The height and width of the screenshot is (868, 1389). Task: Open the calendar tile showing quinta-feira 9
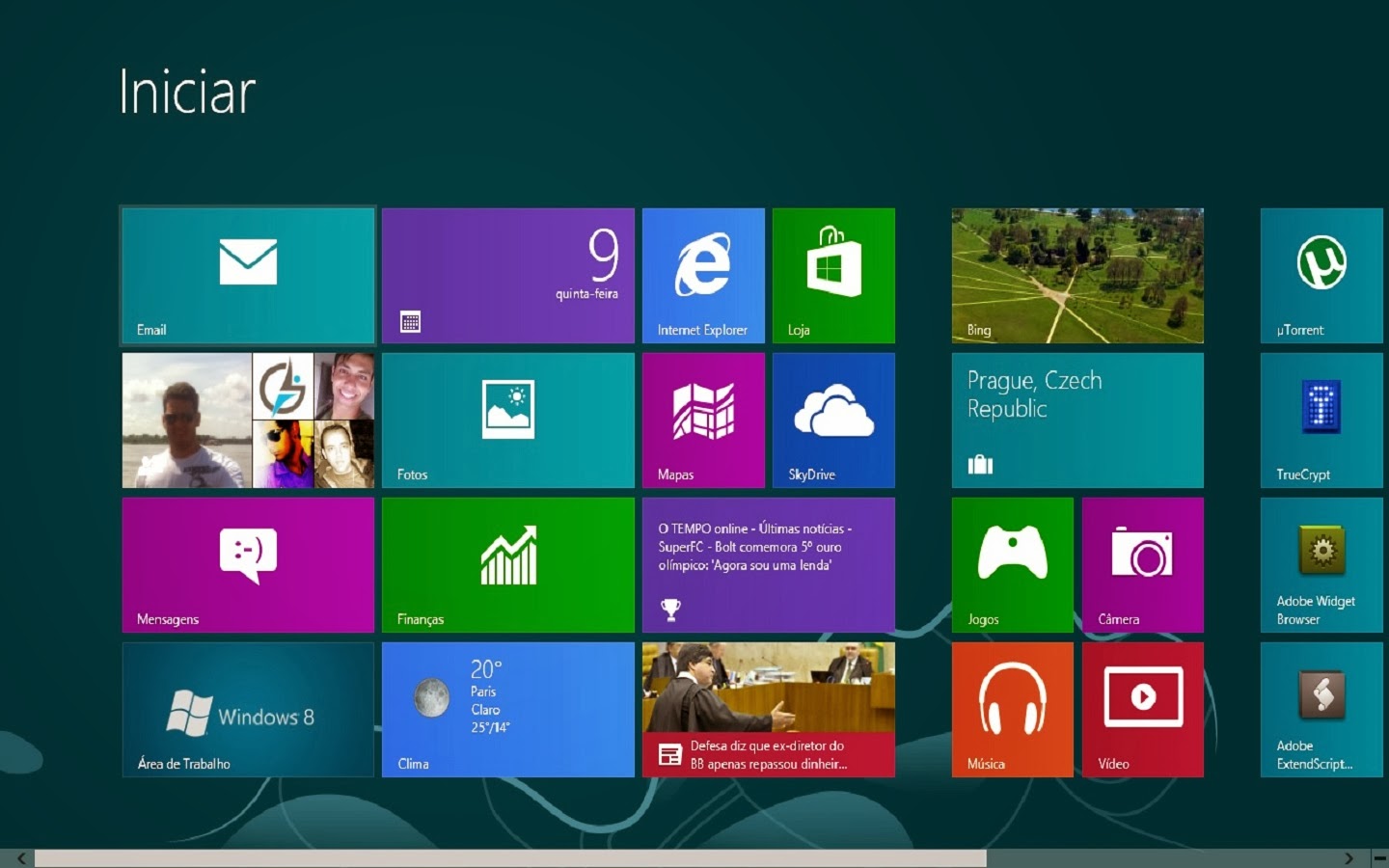pyautogui.click(x=507, y=276)
